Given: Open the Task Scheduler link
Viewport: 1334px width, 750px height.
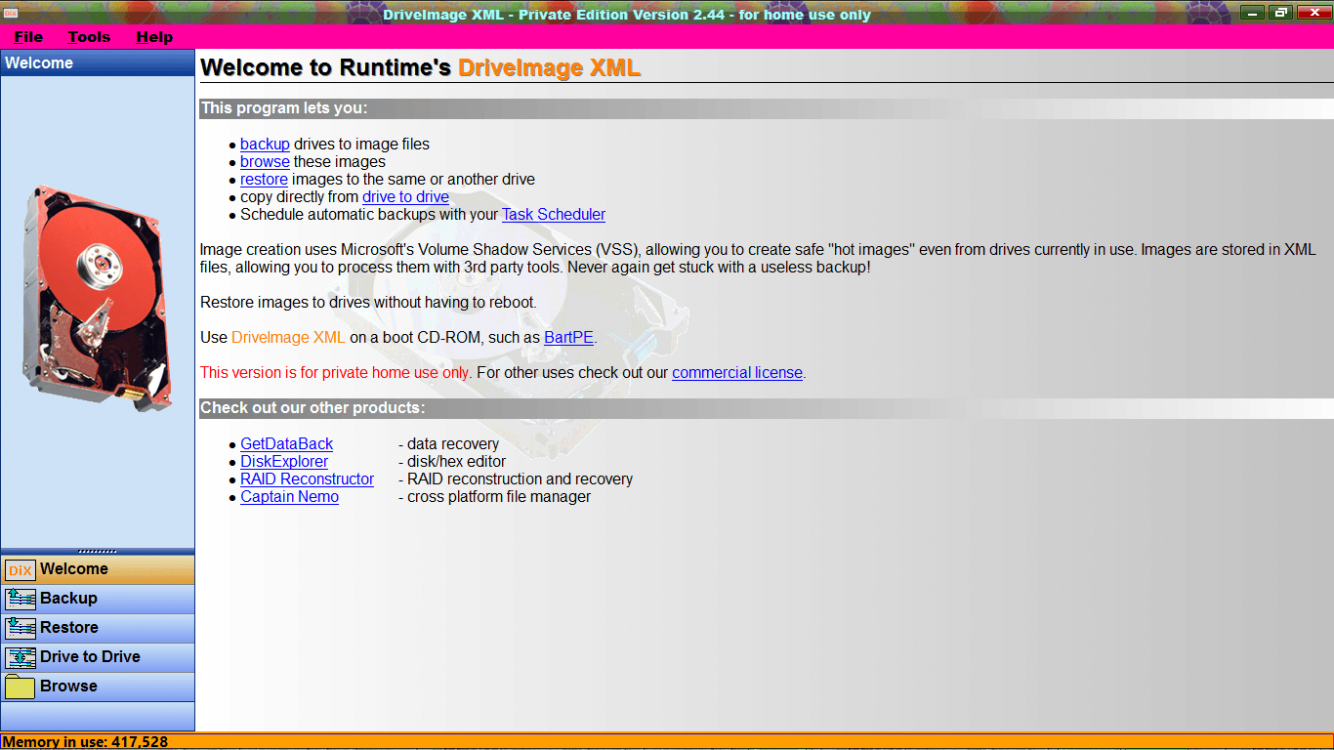Looking at the screenshot, I should point(553,215).
